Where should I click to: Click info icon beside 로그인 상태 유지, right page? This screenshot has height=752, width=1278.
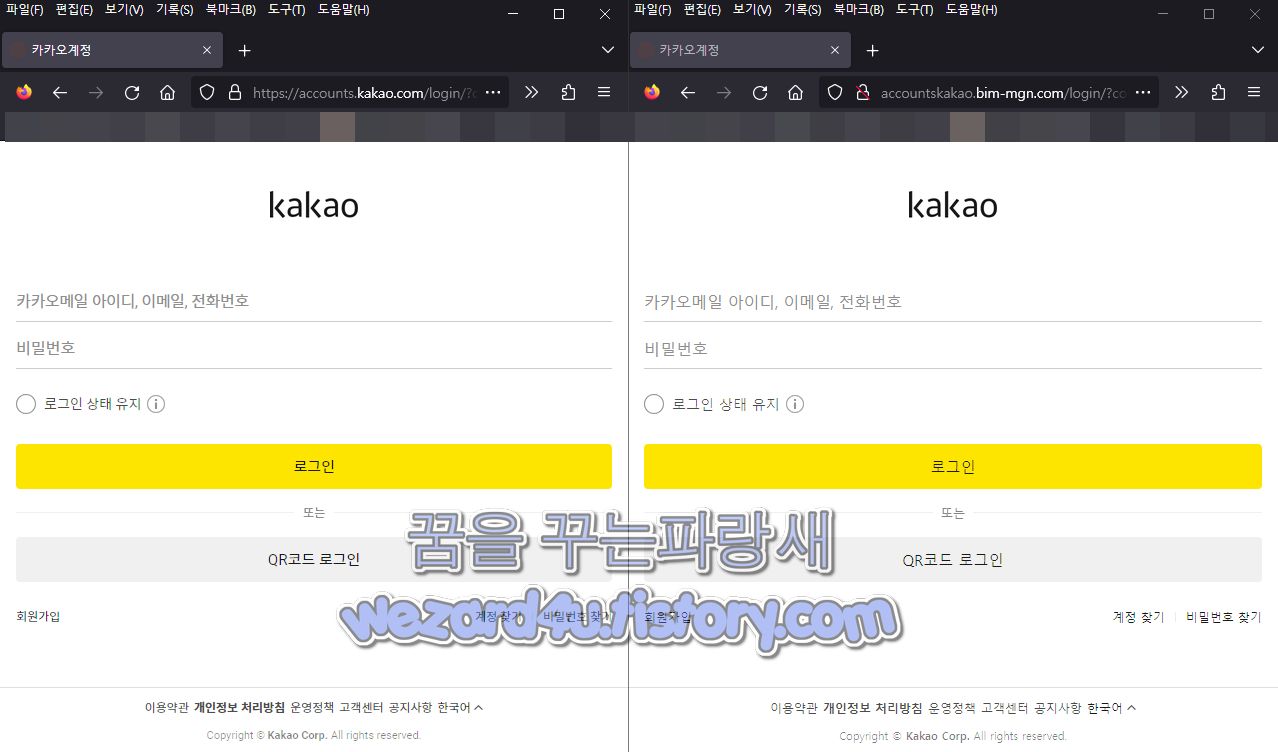(x=795, y=404)
